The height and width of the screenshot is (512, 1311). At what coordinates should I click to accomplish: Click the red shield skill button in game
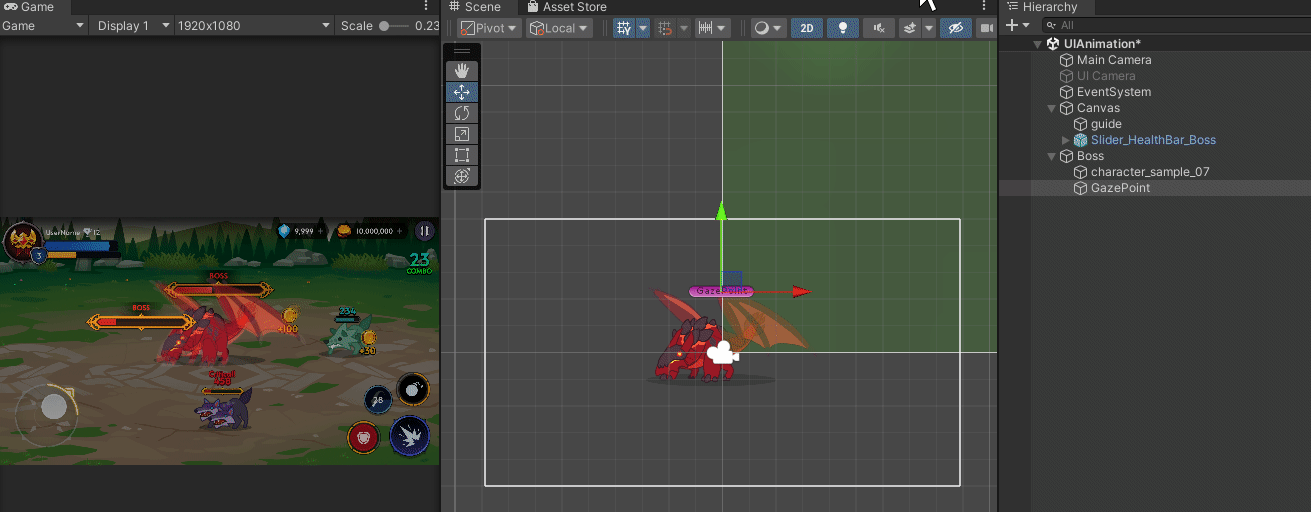[363, 437]
